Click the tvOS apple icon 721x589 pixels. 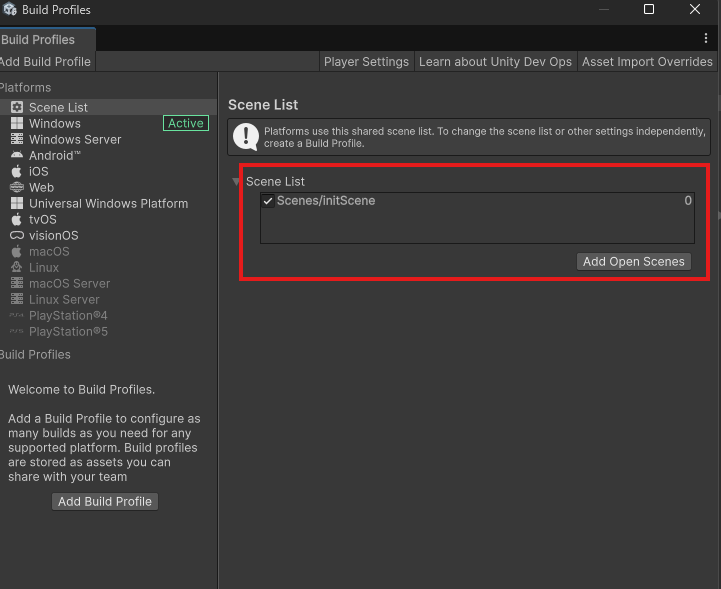point(17,219)
